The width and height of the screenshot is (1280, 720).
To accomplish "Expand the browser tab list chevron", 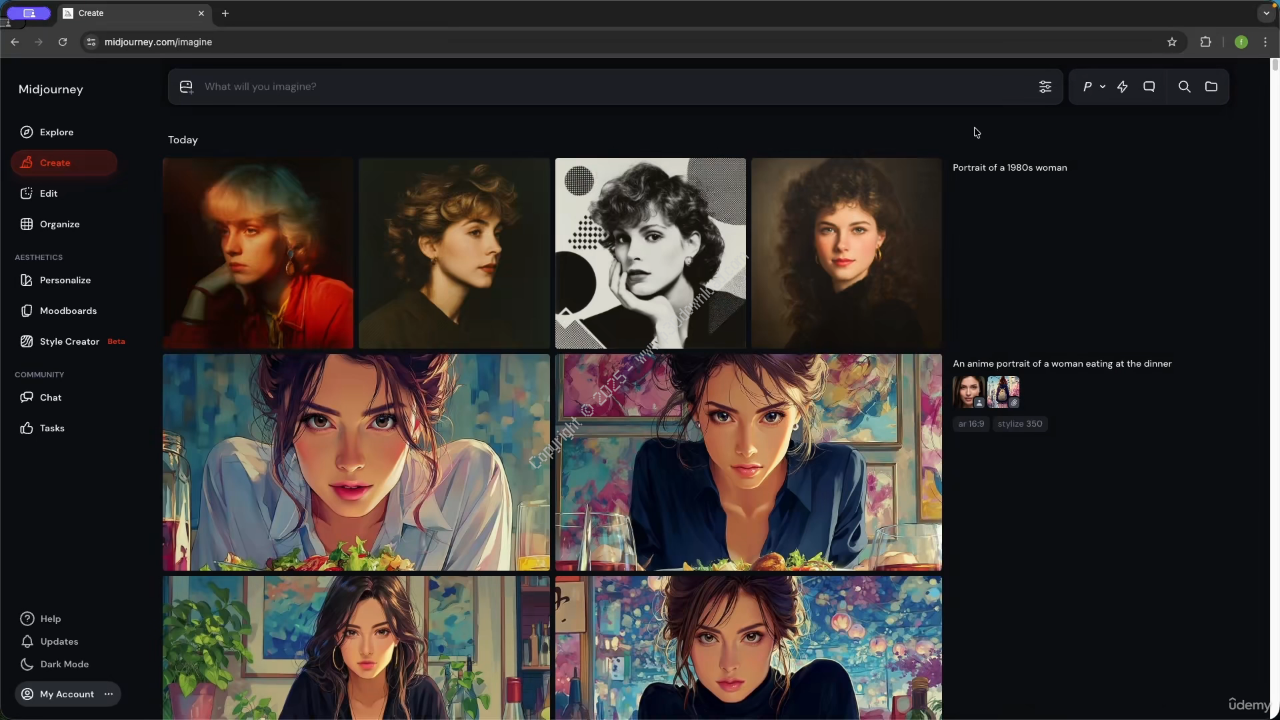I will (1266, 13).
